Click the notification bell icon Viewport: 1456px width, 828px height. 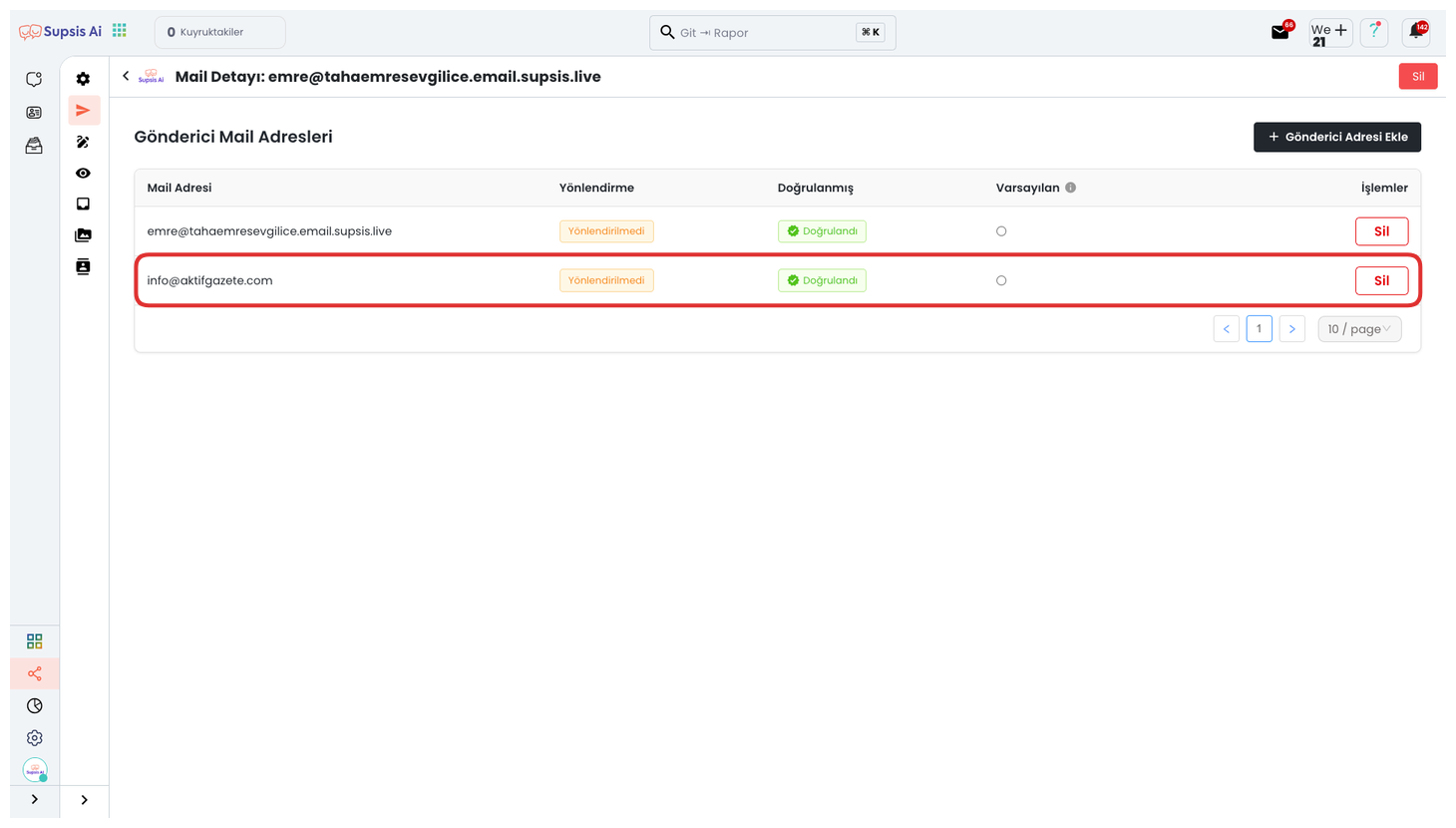point(1415,32)
